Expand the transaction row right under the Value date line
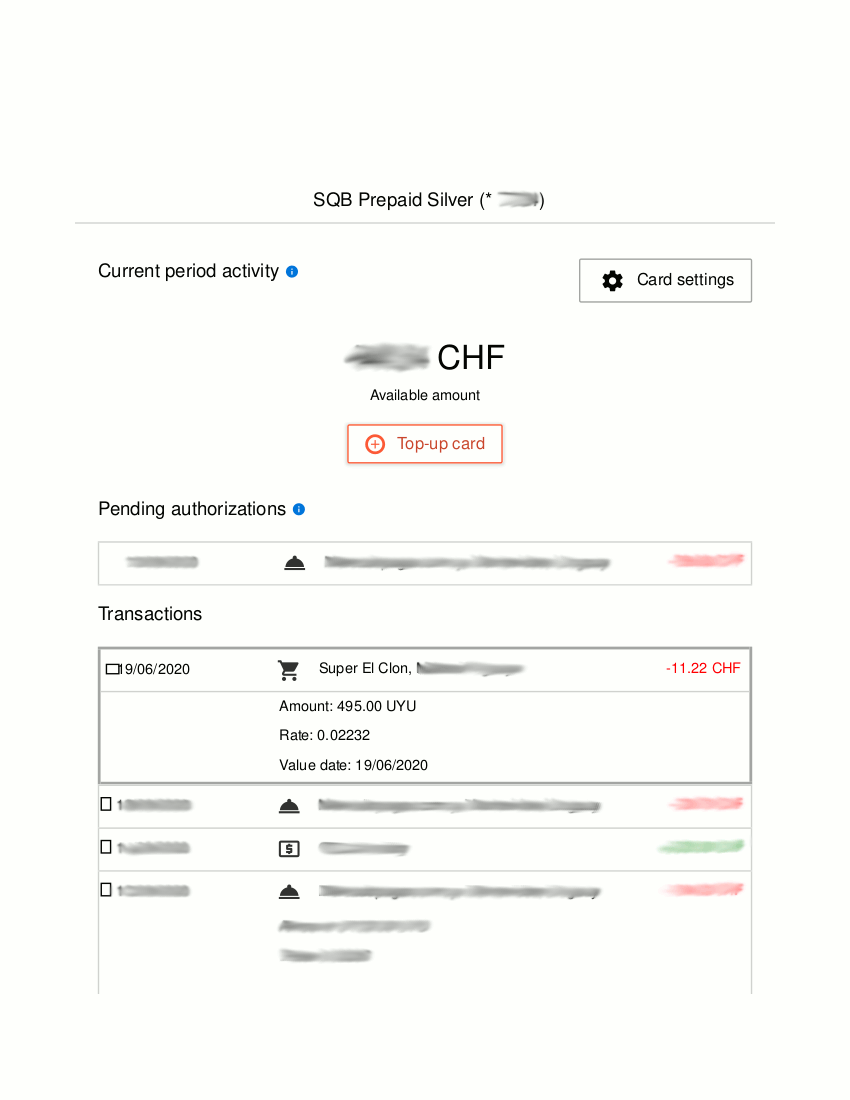 point(107,803)
